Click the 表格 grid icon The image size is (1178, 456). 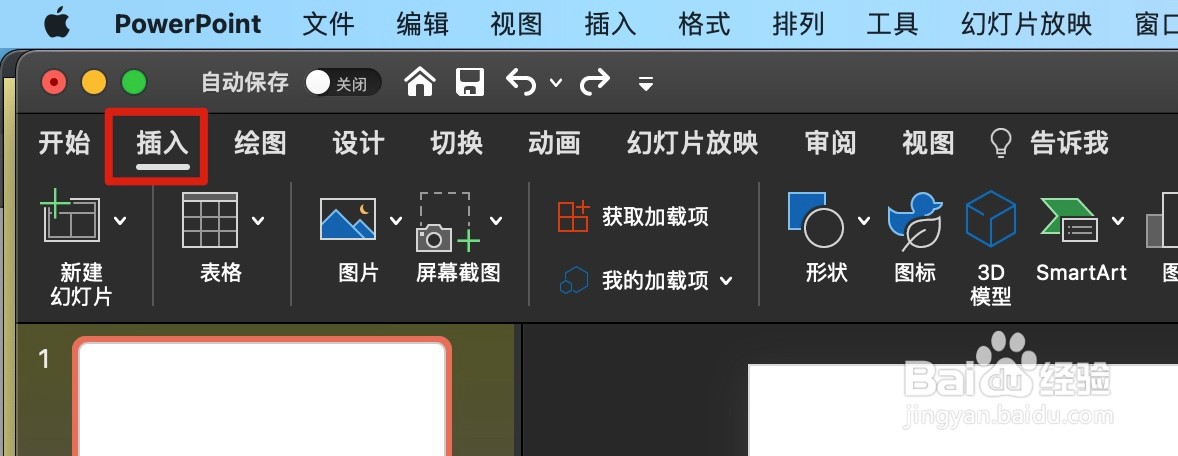[x=210, y=219]
